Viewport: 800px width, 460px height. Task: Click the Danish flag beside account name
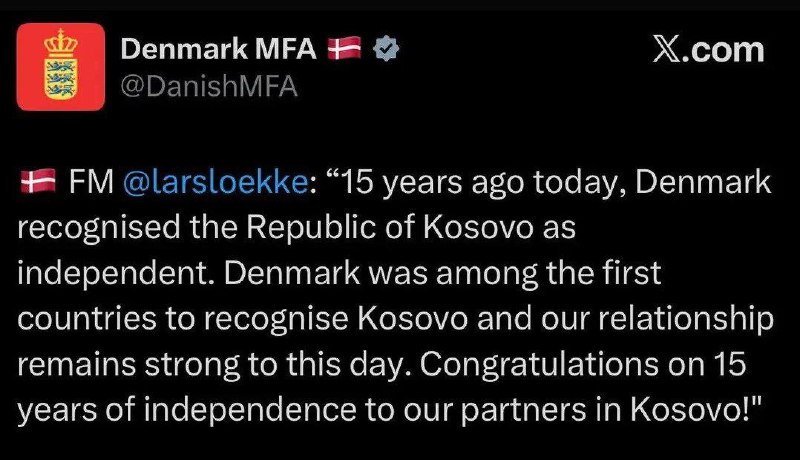tap(346, 47)
